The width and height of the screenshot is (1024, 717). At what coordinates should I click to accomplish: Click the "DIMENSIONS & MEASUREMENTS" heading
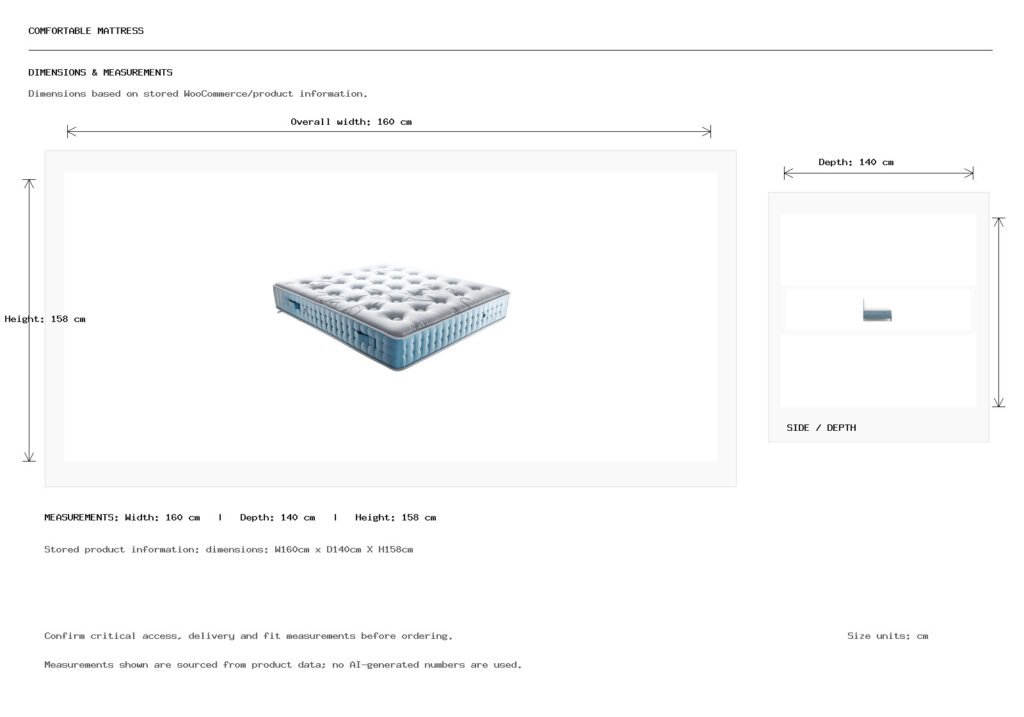(x=100, y=72)
